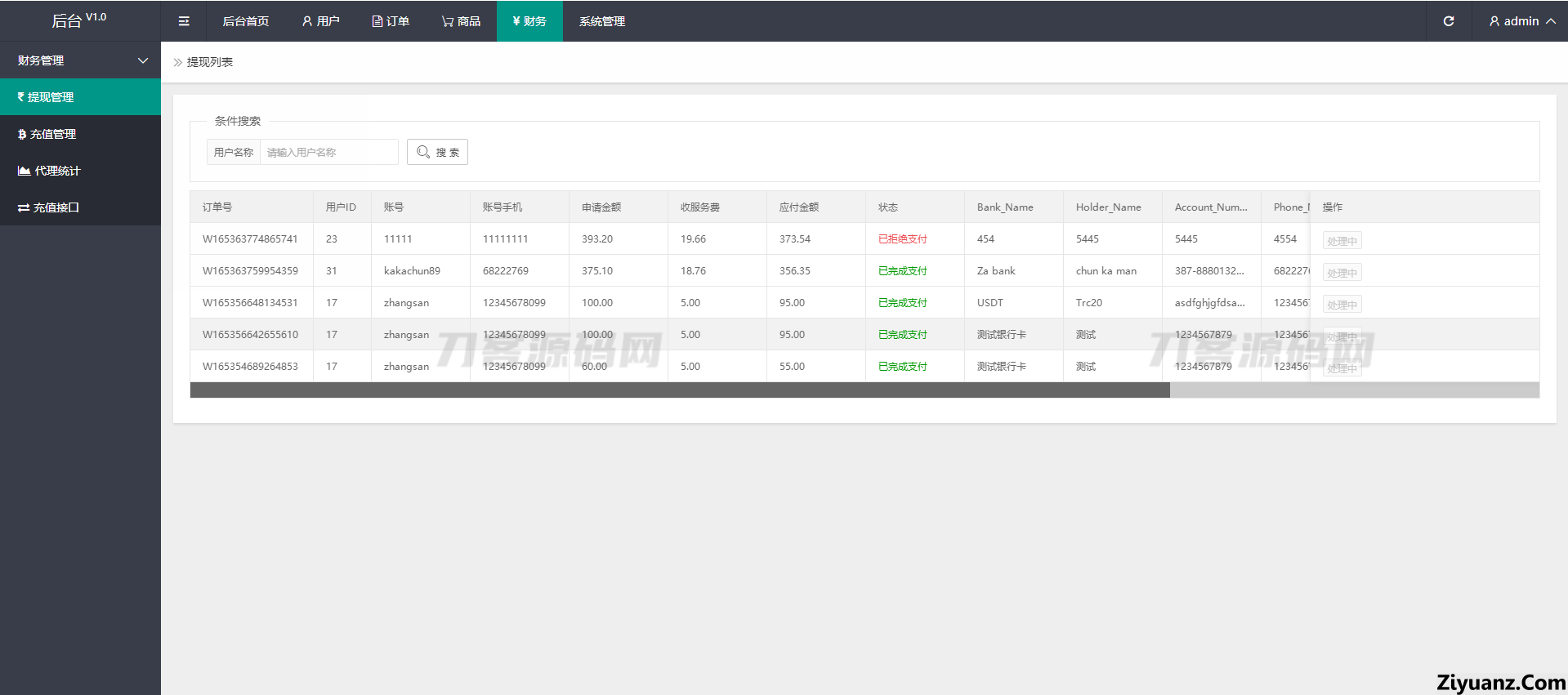
Task: Open the 商品 top navigation menu
Action: point(461,21)
